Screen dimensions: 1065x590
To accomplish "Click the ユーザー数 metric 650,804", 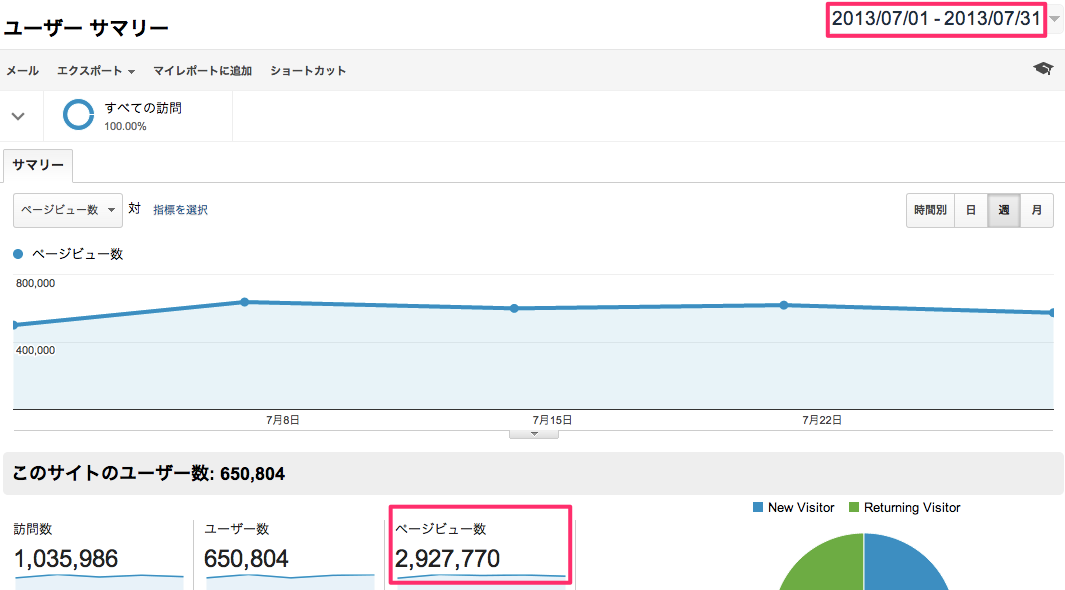I will click(246, 559).
